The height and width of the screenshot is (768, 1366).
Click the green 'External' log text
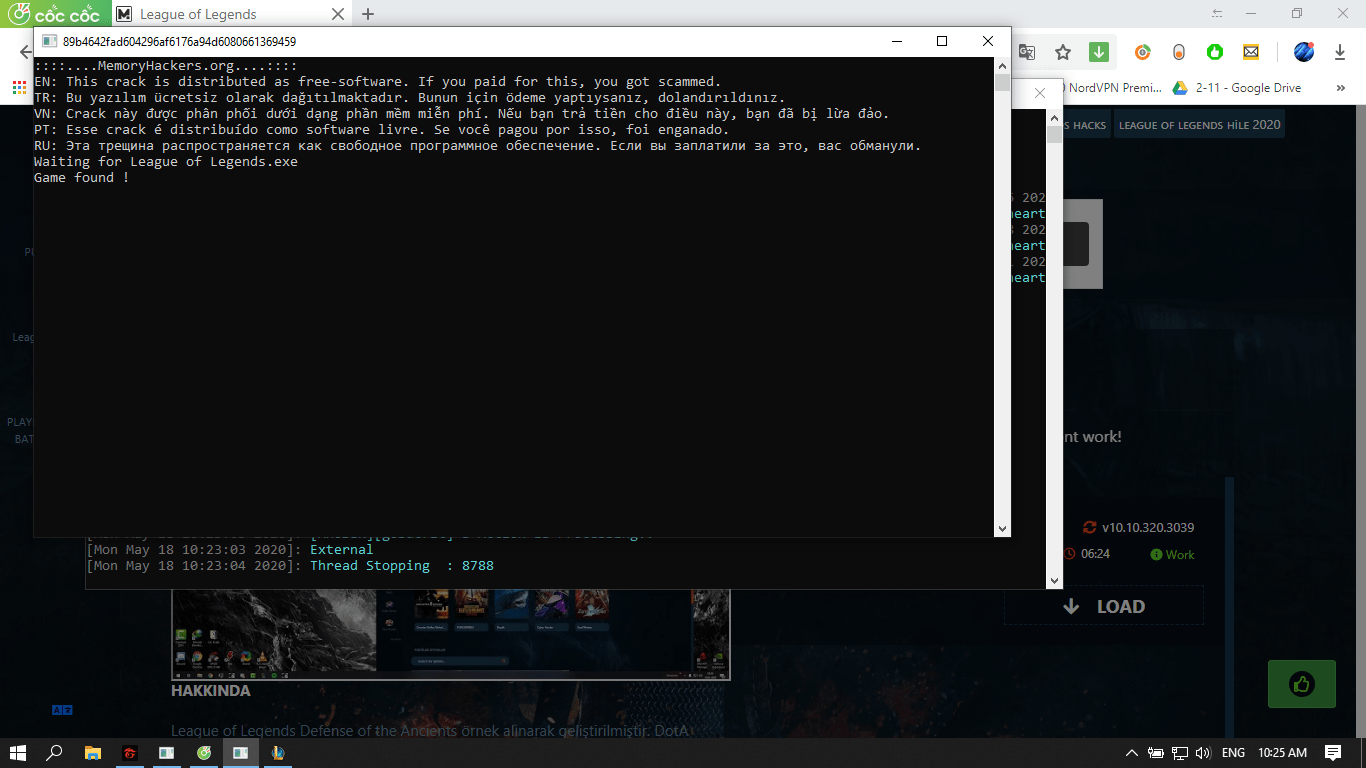[341, 549]
